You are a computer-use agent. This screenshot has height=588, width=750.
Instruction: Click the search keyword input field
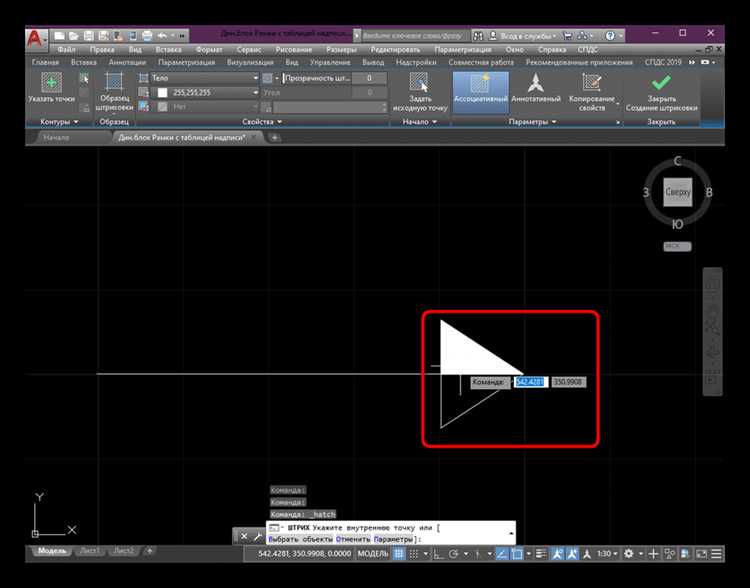[414, 36]
